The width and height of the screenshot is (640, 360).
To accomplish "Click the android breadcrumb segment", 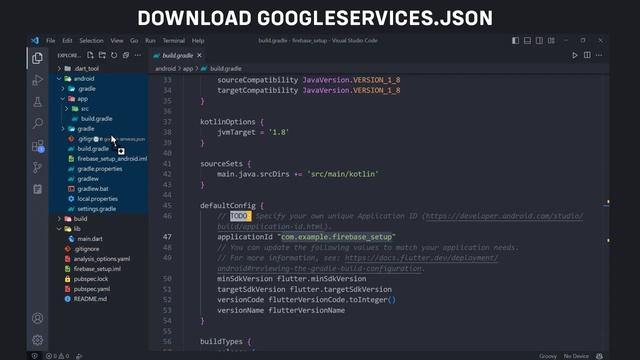I will pyautogui.click(x=165, y=69).
